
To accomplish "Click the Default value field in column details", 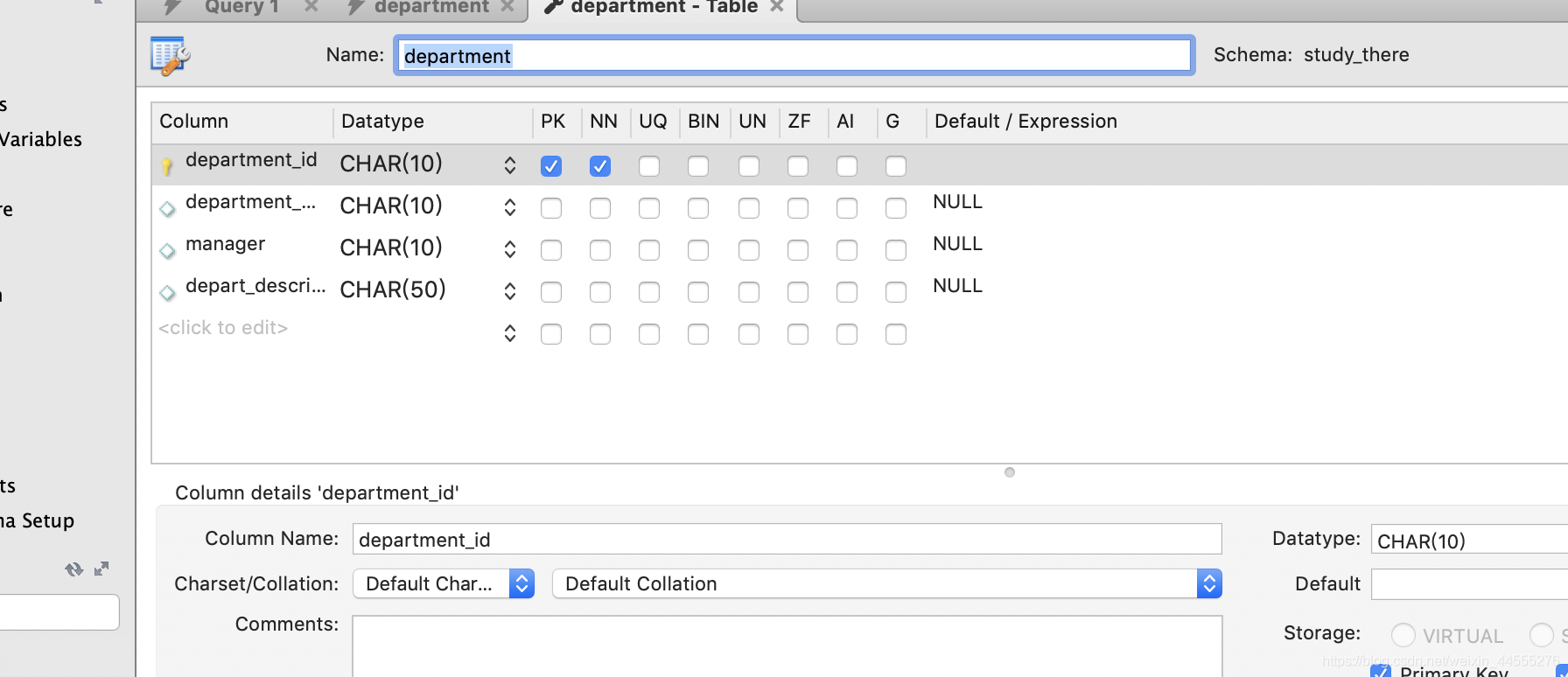I will click(1469, 583).
